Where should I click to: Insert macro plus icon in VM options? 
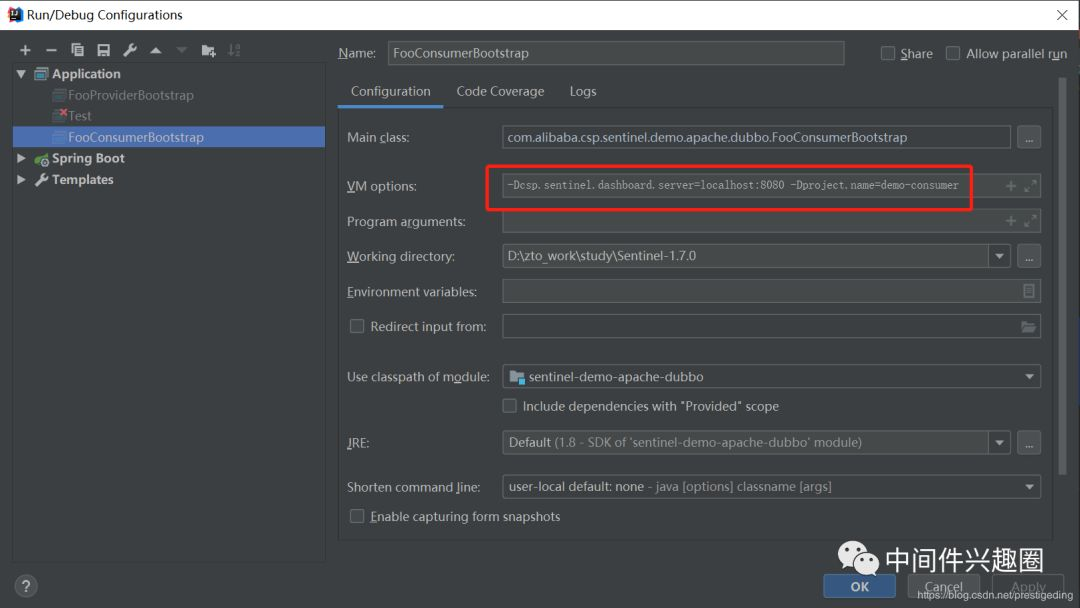coord(1010,186)
